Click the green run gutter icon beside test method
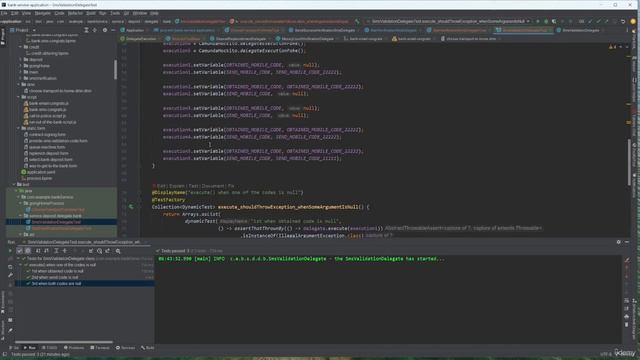 tap(131, 207)
